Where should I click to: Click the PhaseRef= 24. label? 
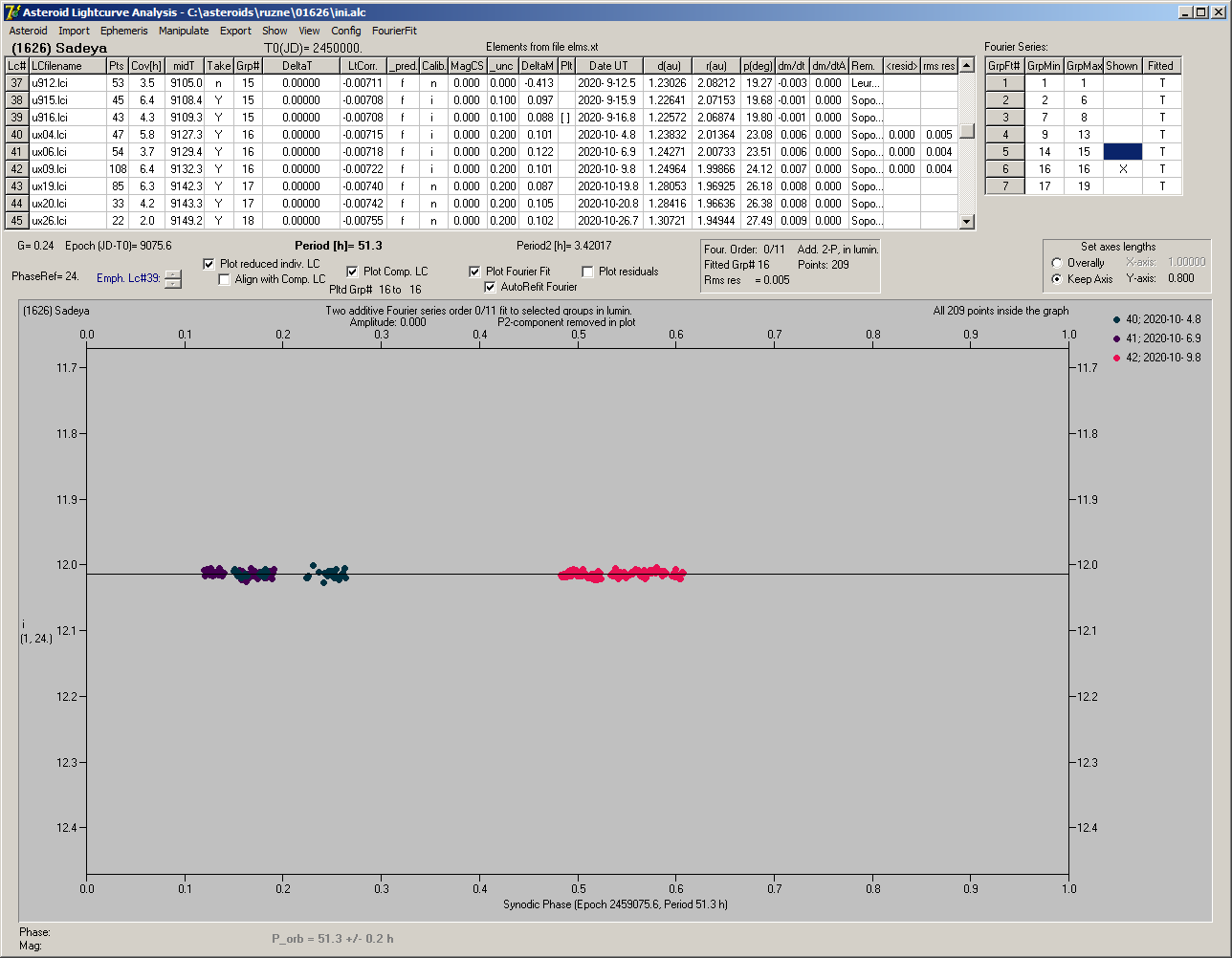pyautogui.click(x=45, y=276)
